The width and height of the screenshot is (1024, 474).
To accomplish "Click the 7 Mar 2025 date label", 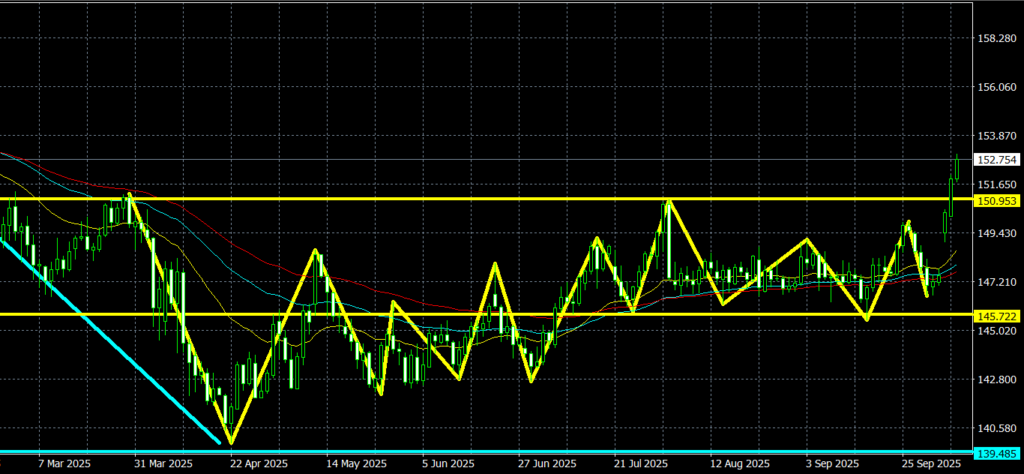I will point(67,465).
